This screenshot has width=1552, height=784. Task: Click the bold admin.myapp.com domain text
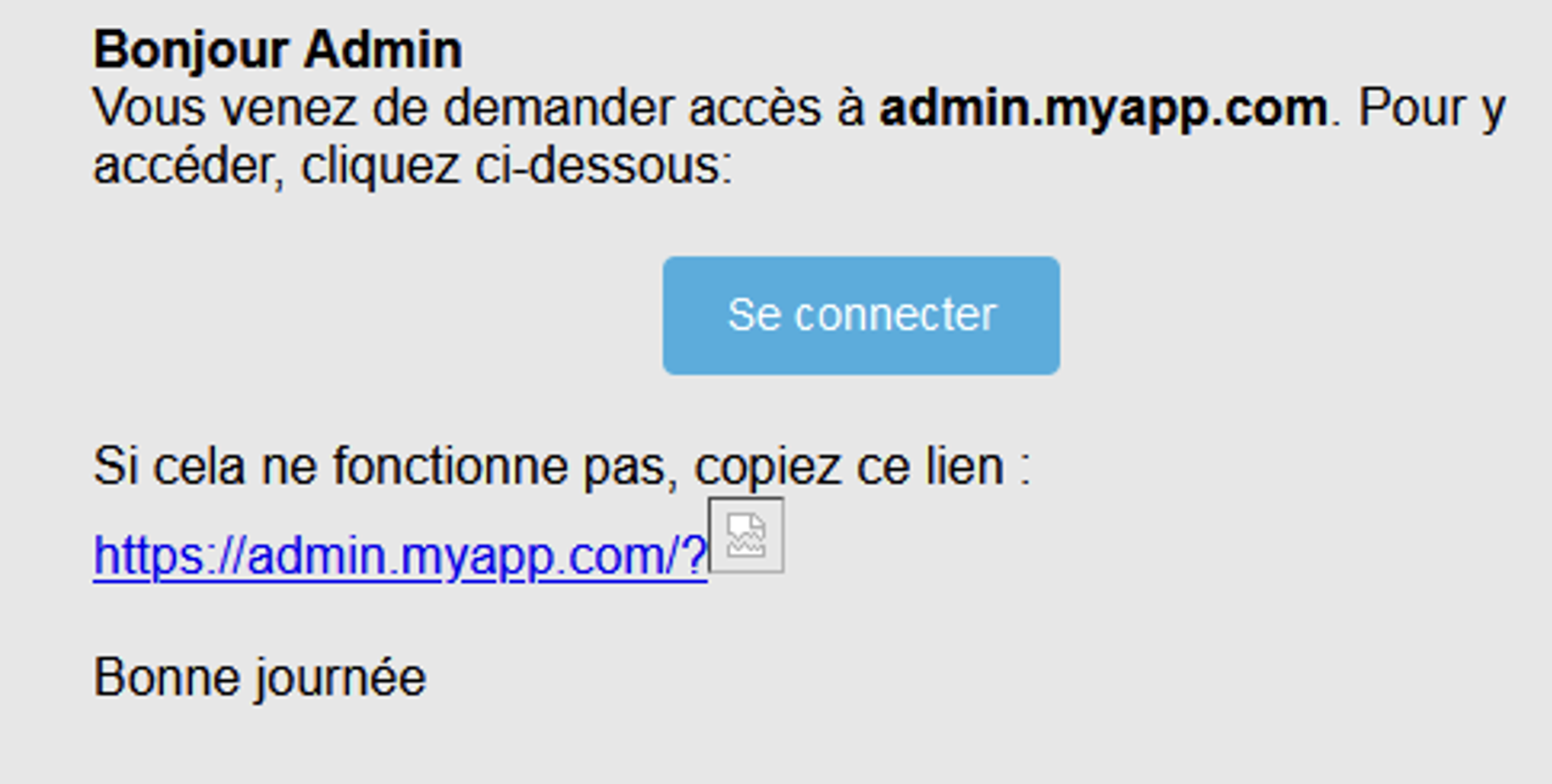tap(1104, 108)
